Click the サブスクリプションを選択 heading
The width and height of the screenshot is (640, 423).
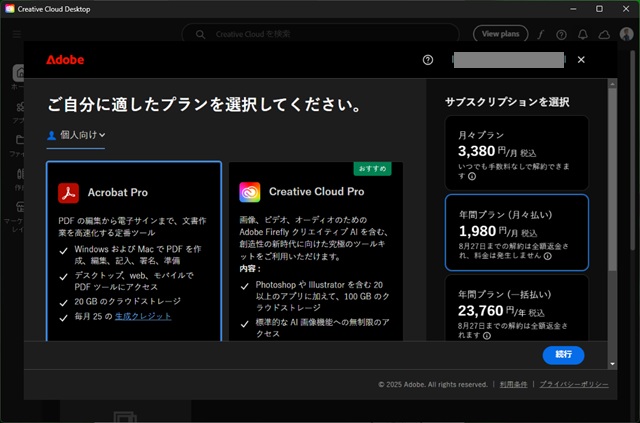(x=507, y=102)
